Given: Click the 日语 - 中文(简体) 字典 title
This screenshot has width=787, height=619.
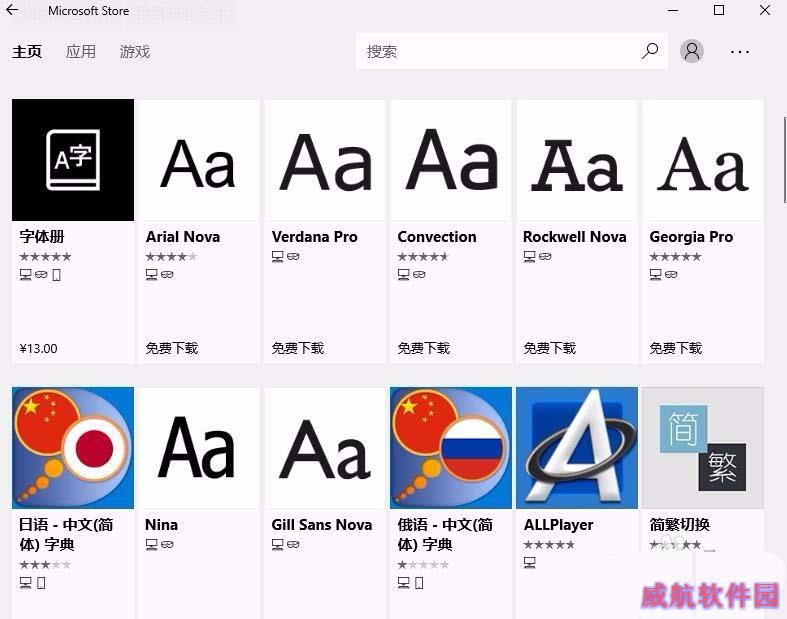Looking at the screenshot, I should 66,534.
